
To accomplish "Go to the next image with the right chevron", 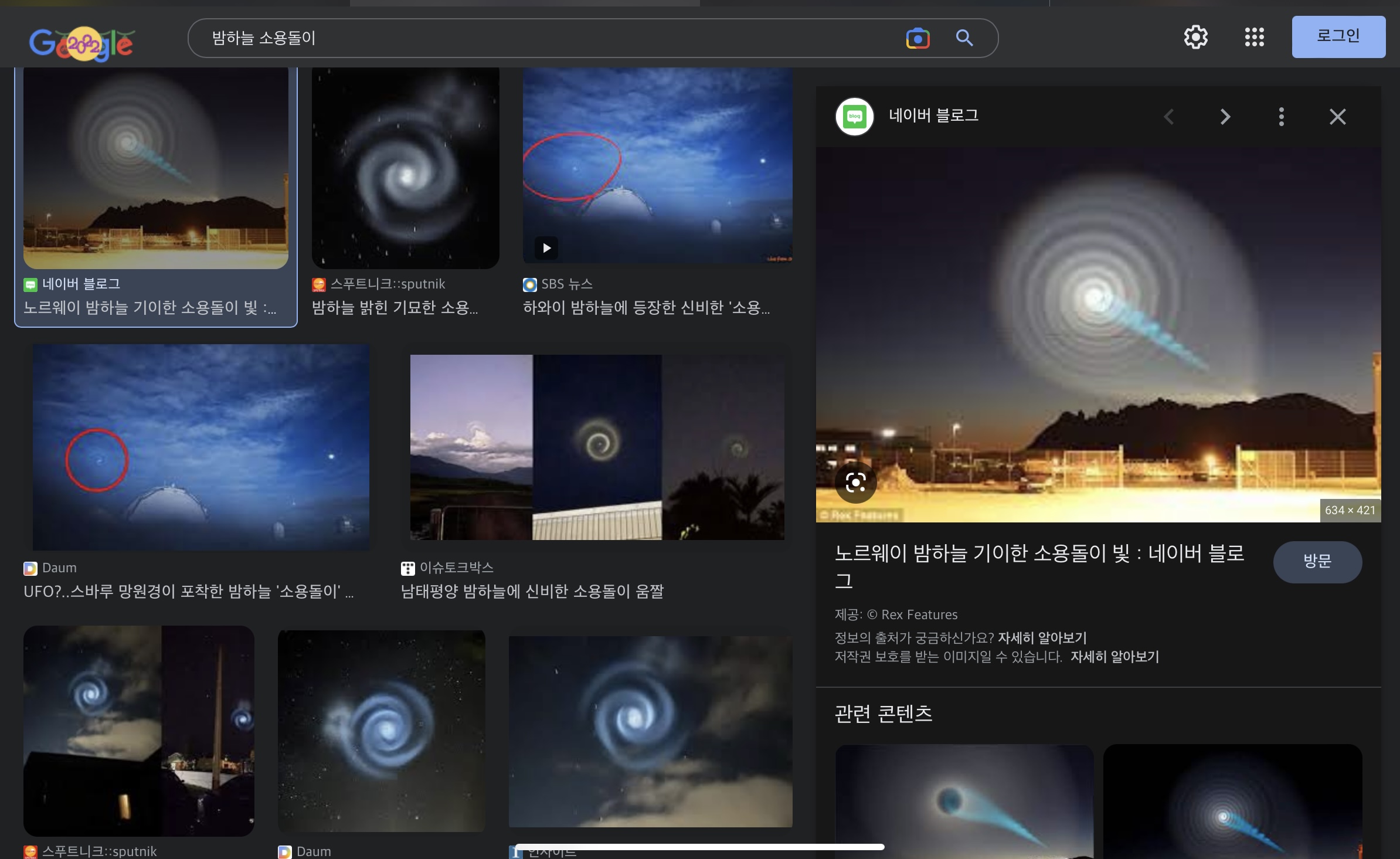I will tap(1225, 117).
